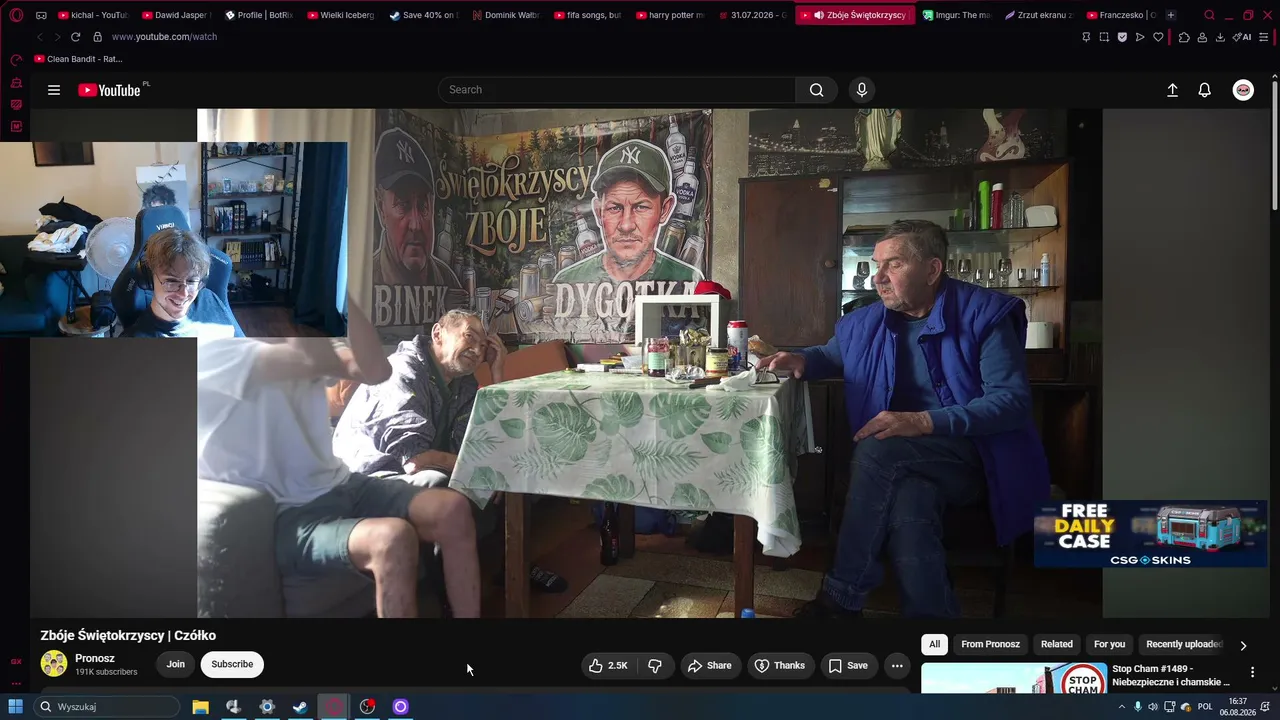The width and height of the screenshot is (1280, 720).
Task: Open YouTube notifications bell
Action: coord(1205,90)
